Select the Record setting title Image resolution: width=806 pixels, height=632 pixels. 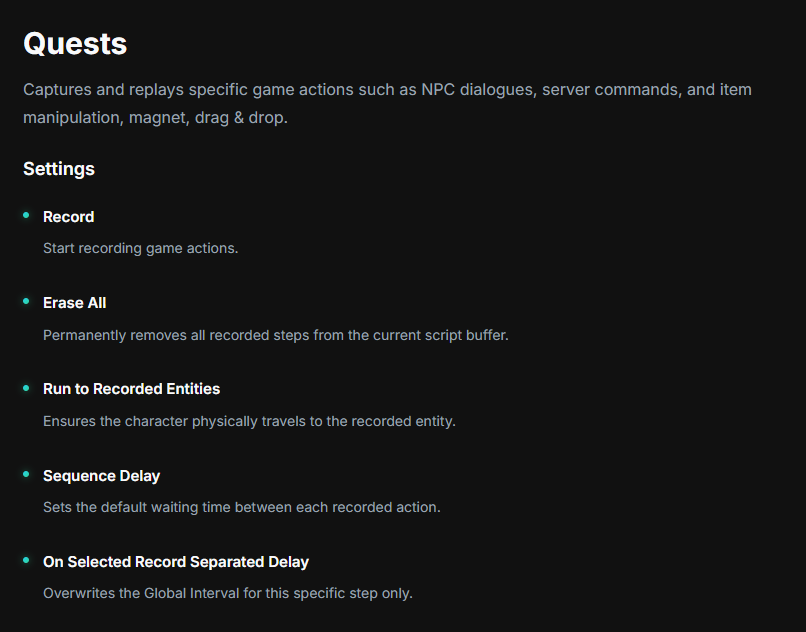tap(69, 217)
